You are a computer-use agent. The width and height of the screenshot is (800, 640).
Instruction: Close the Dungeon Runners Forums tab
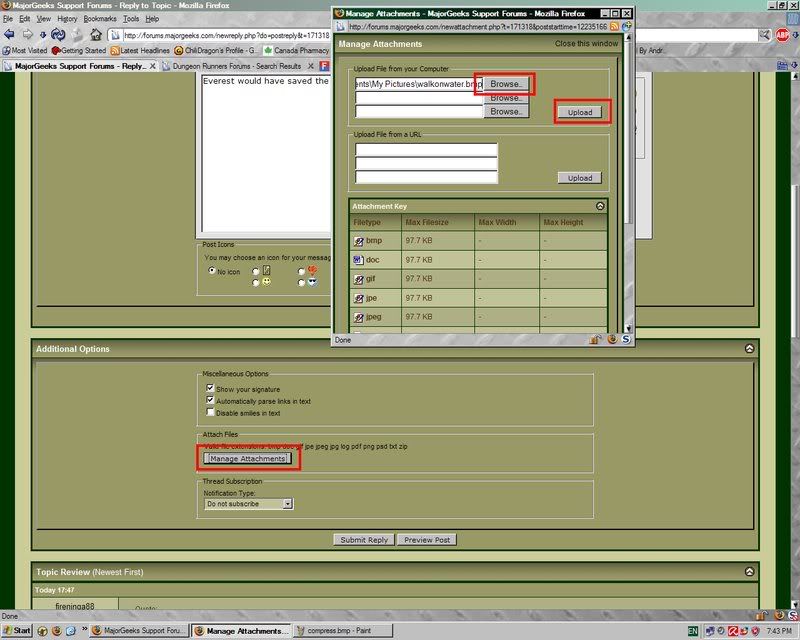[x=310, y=66]
